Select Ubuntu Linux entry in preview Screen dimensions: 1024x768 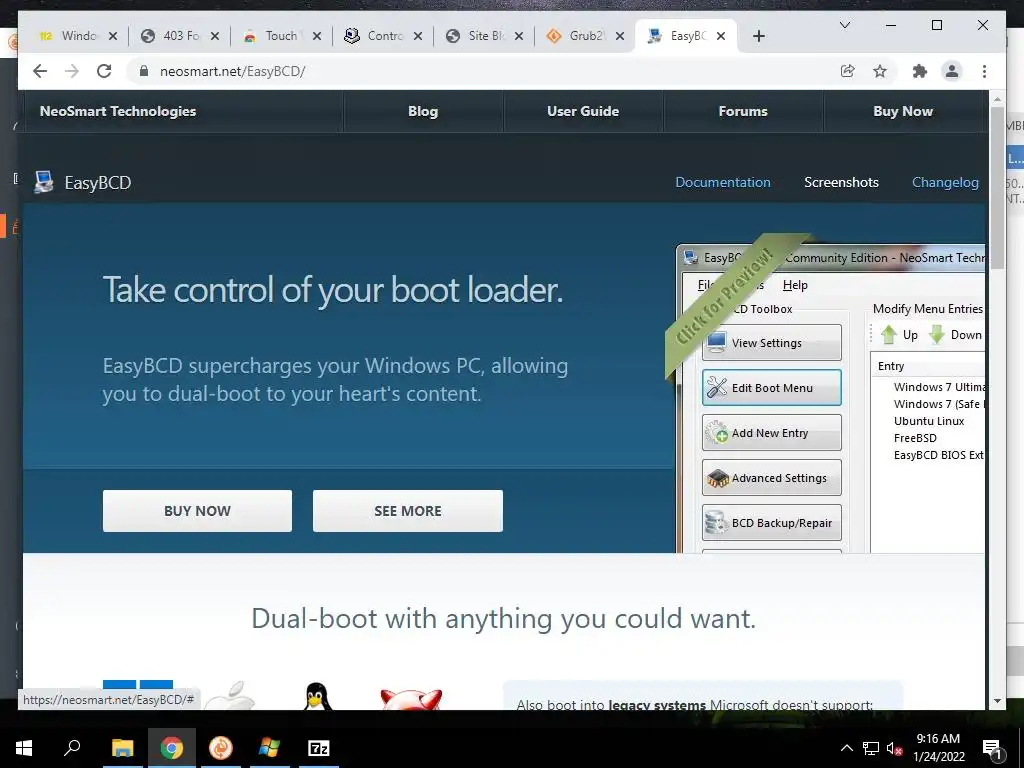(x=929, y=421)
